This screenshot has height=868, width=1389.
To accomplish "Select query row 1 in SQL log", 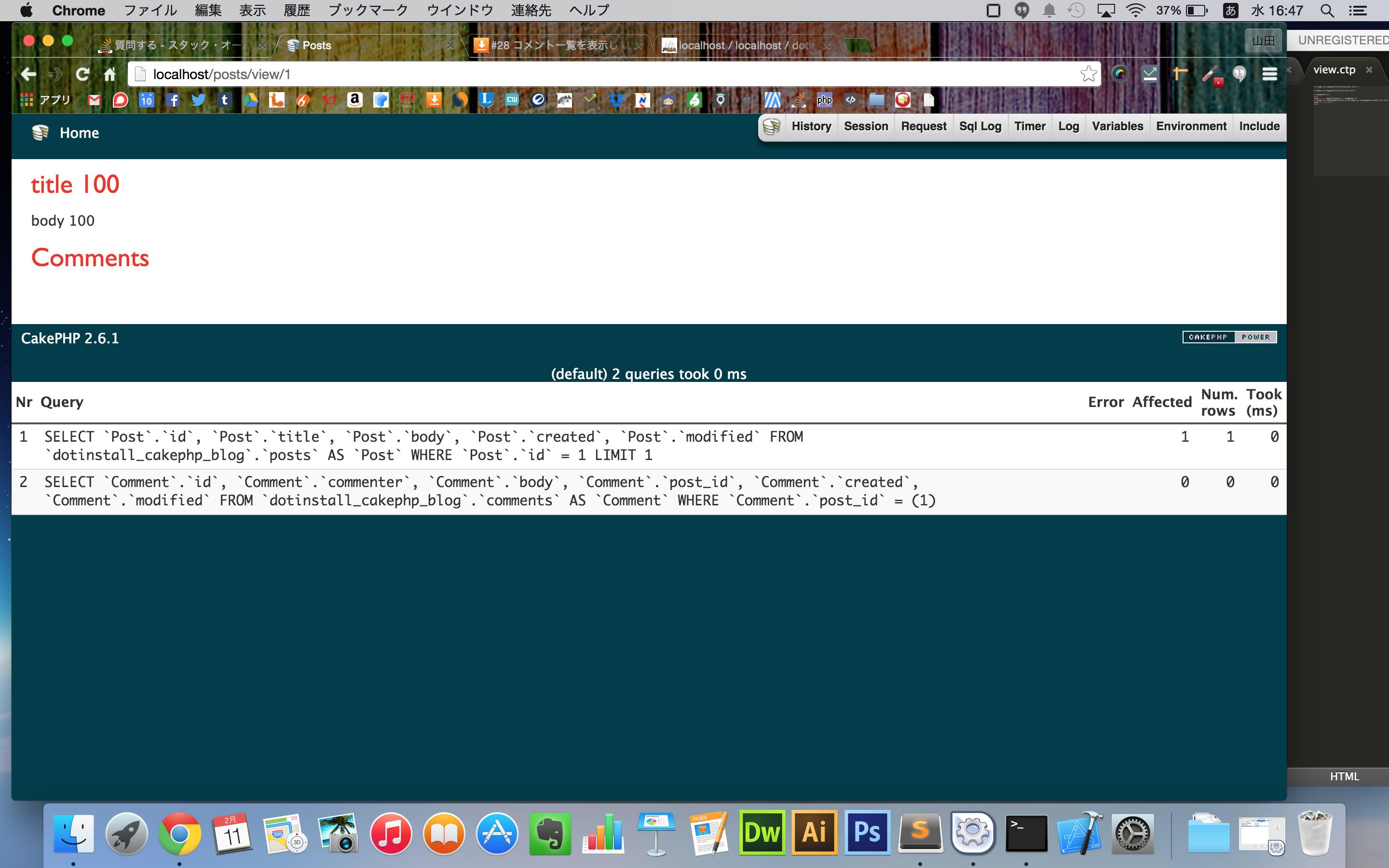I will [x=649, y=445].
